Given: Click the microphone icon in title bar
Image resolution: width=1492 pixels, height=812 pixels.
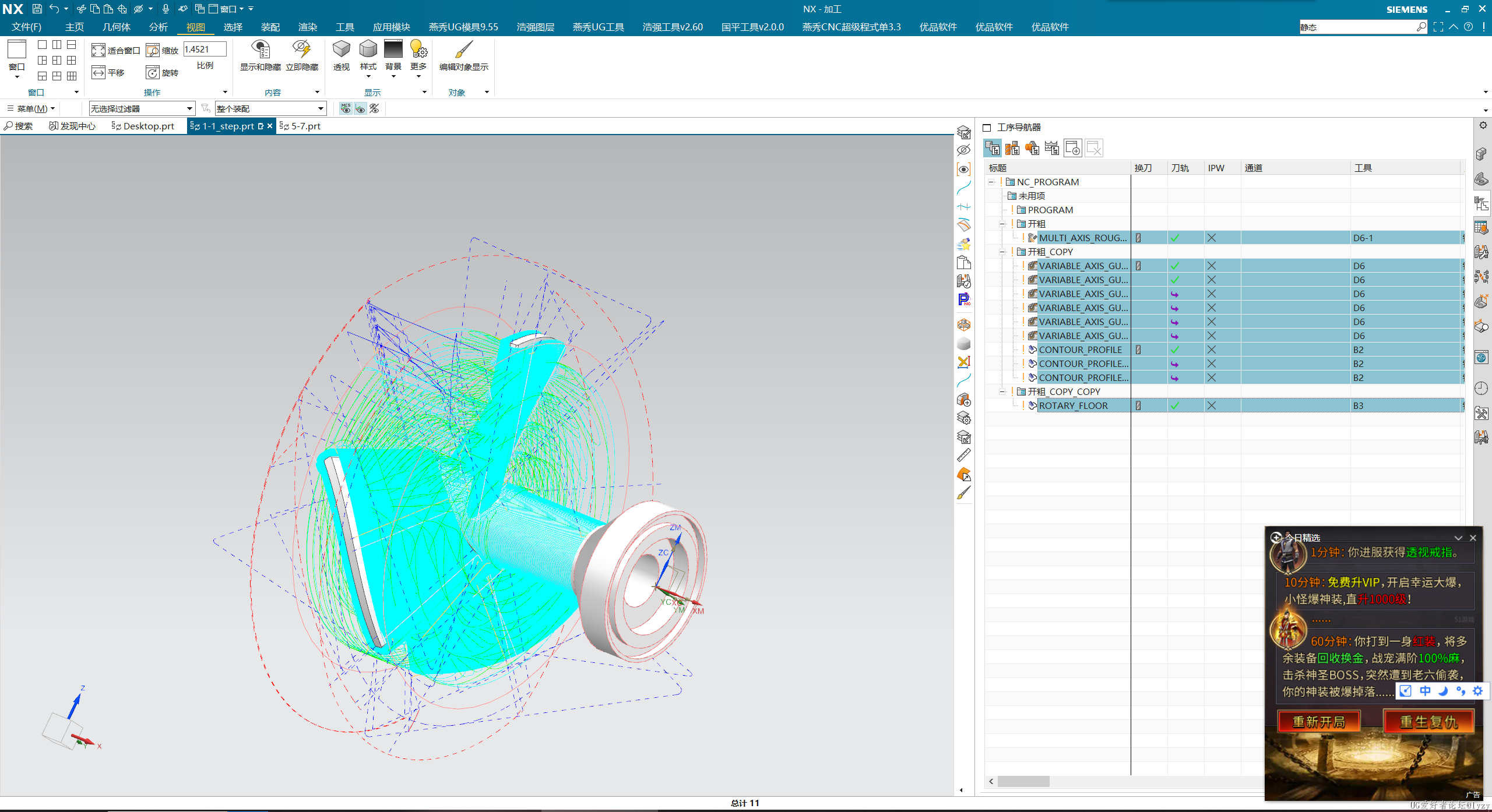Looking at the screenshot, I should (166, 9).
